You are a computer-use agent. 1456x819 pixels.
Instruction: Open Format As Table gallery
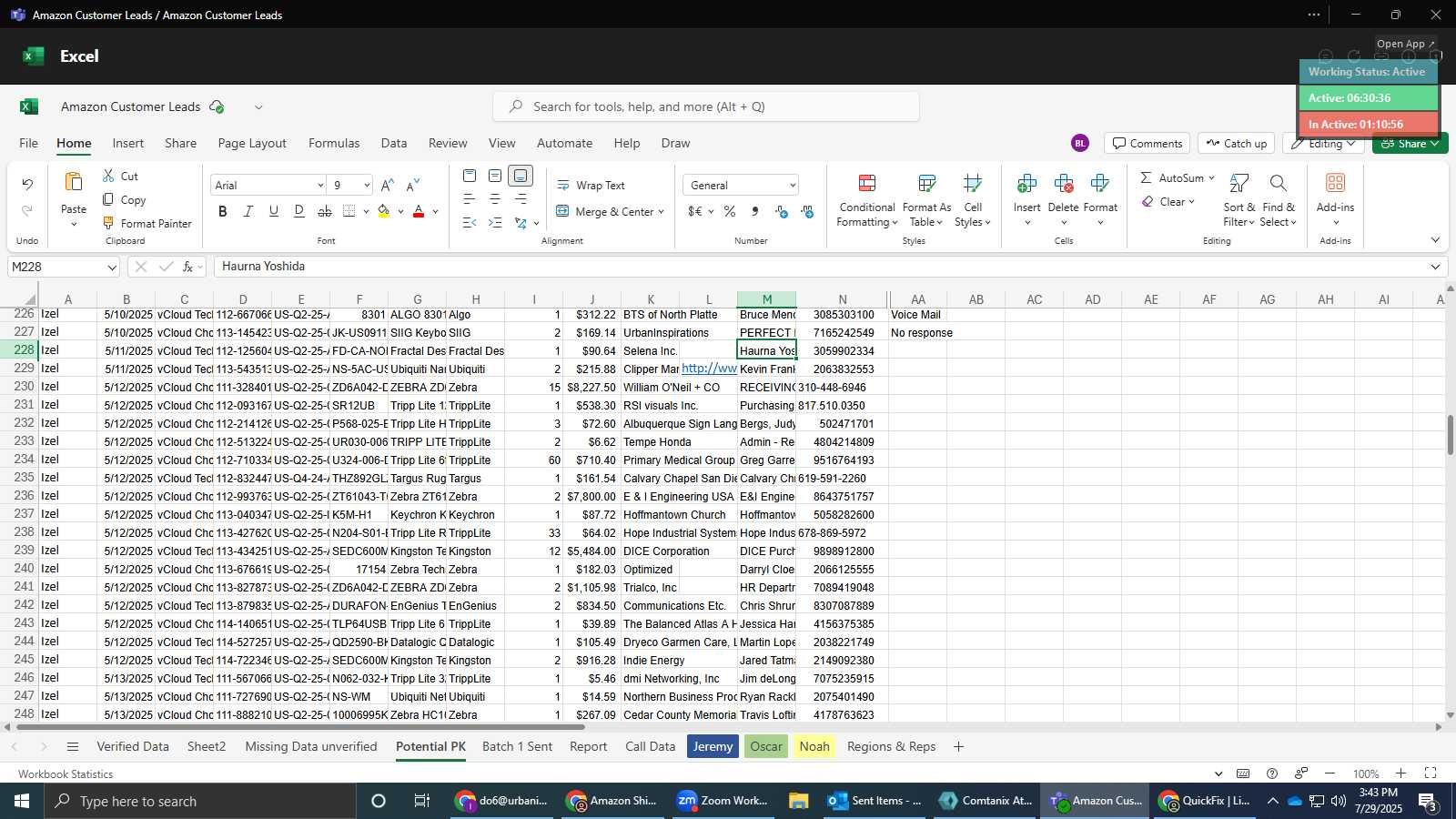(x=926, y=200)
